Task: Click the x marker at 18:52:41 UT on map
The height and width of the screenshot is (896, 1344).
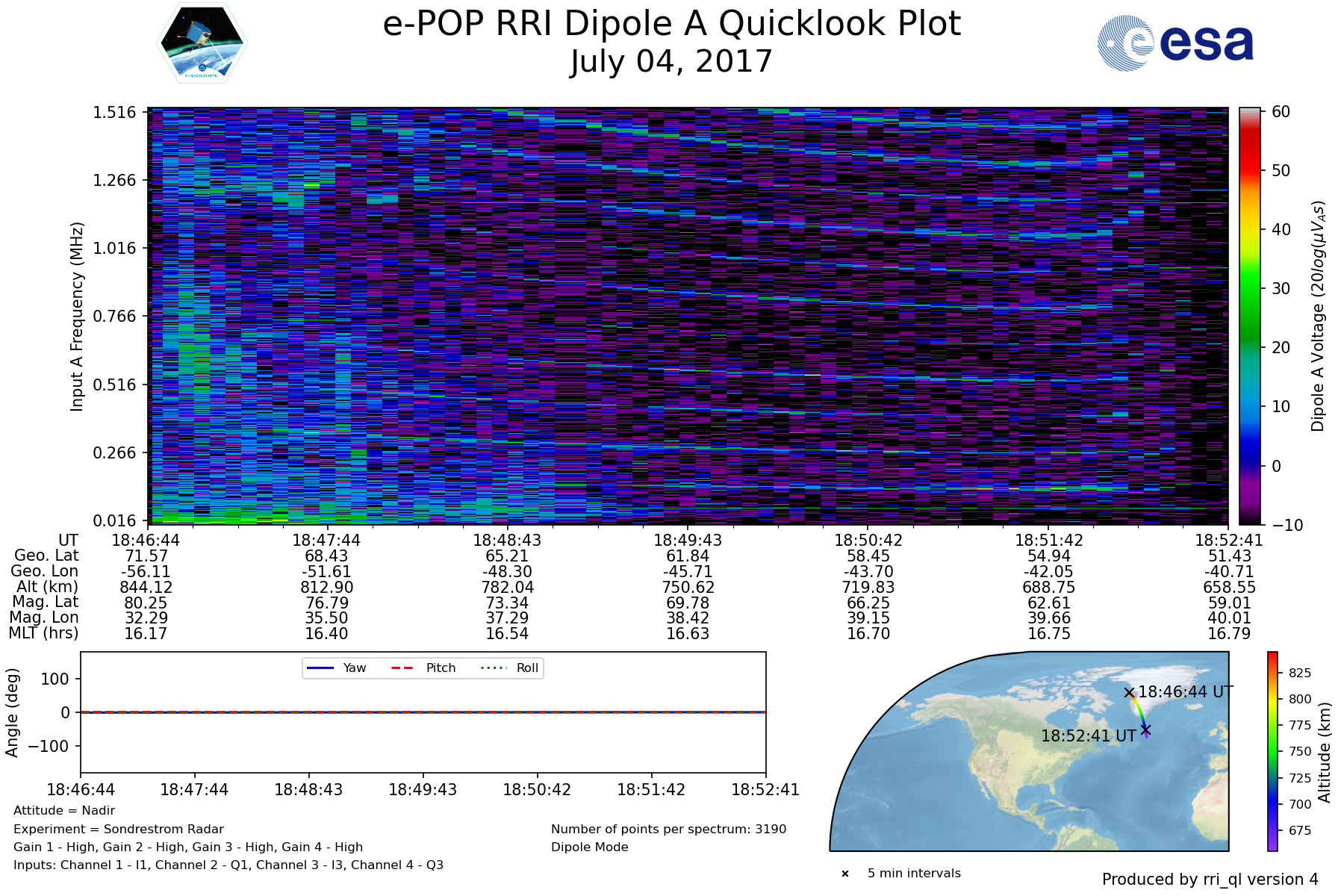Action: [x=1145, y=729]
